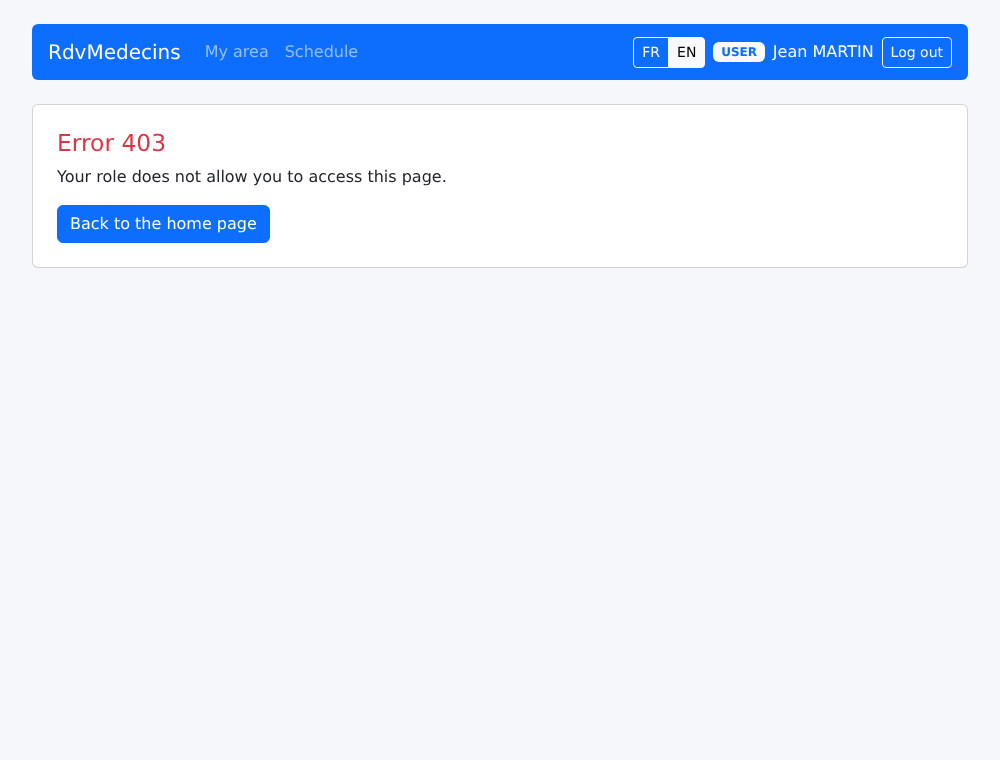Screen dimensions: 1000x760
Task: Click the USER role badge
Action: 739,52
